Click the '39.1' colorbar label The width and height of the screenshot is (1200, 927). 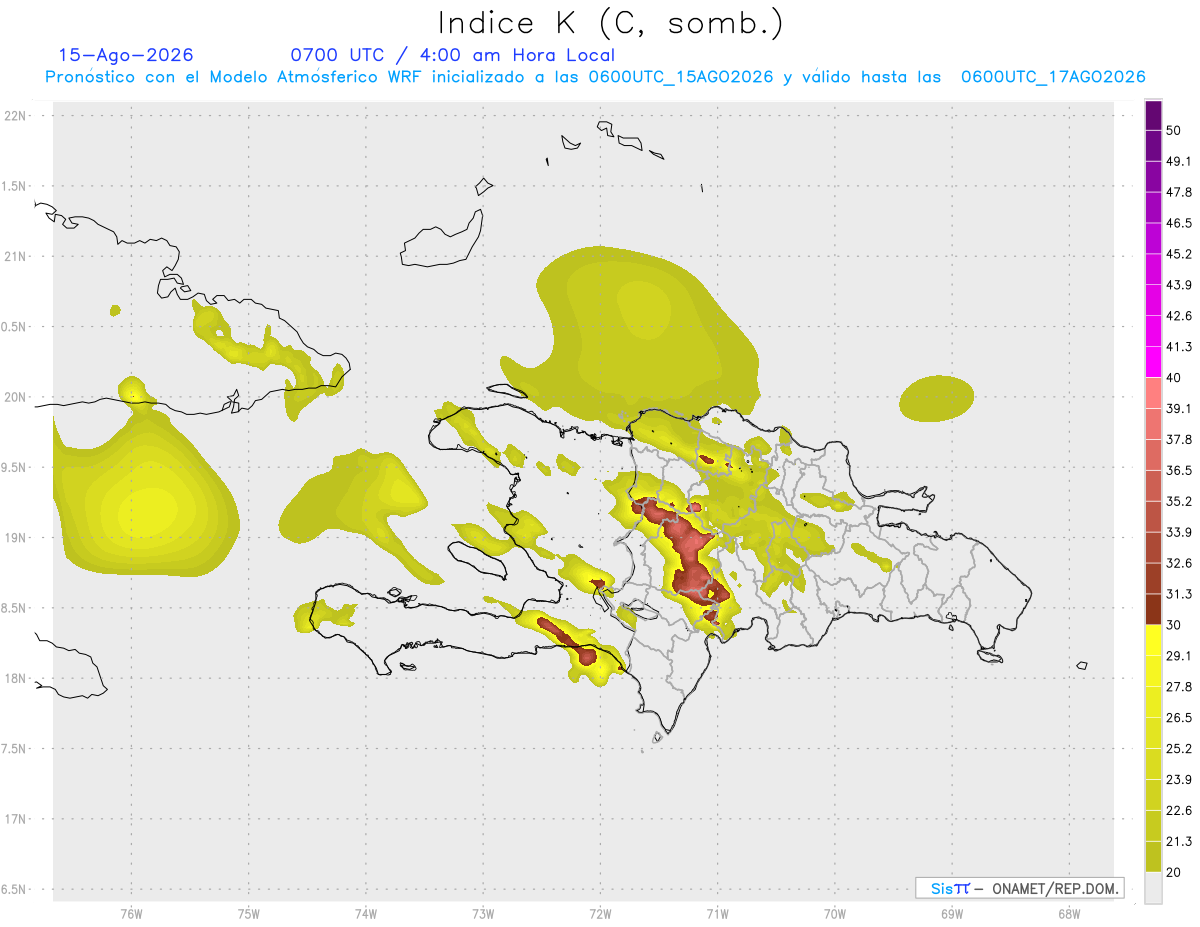[x=1179, y=408]
